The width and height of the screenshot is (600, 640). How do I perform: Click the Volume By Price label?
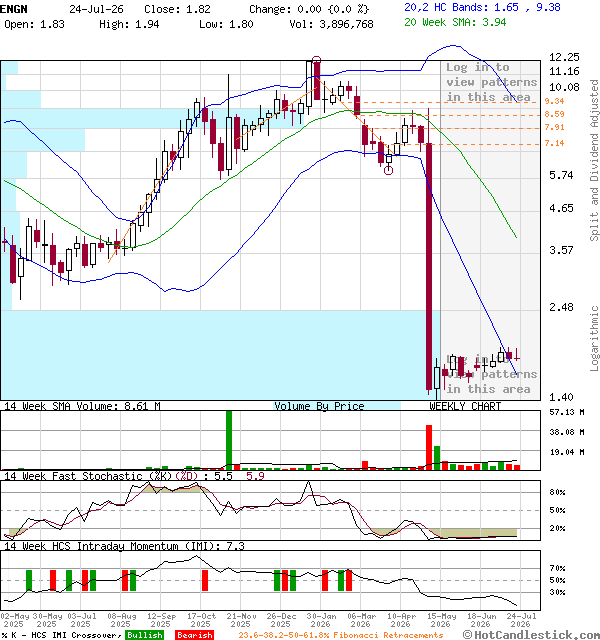319,406
